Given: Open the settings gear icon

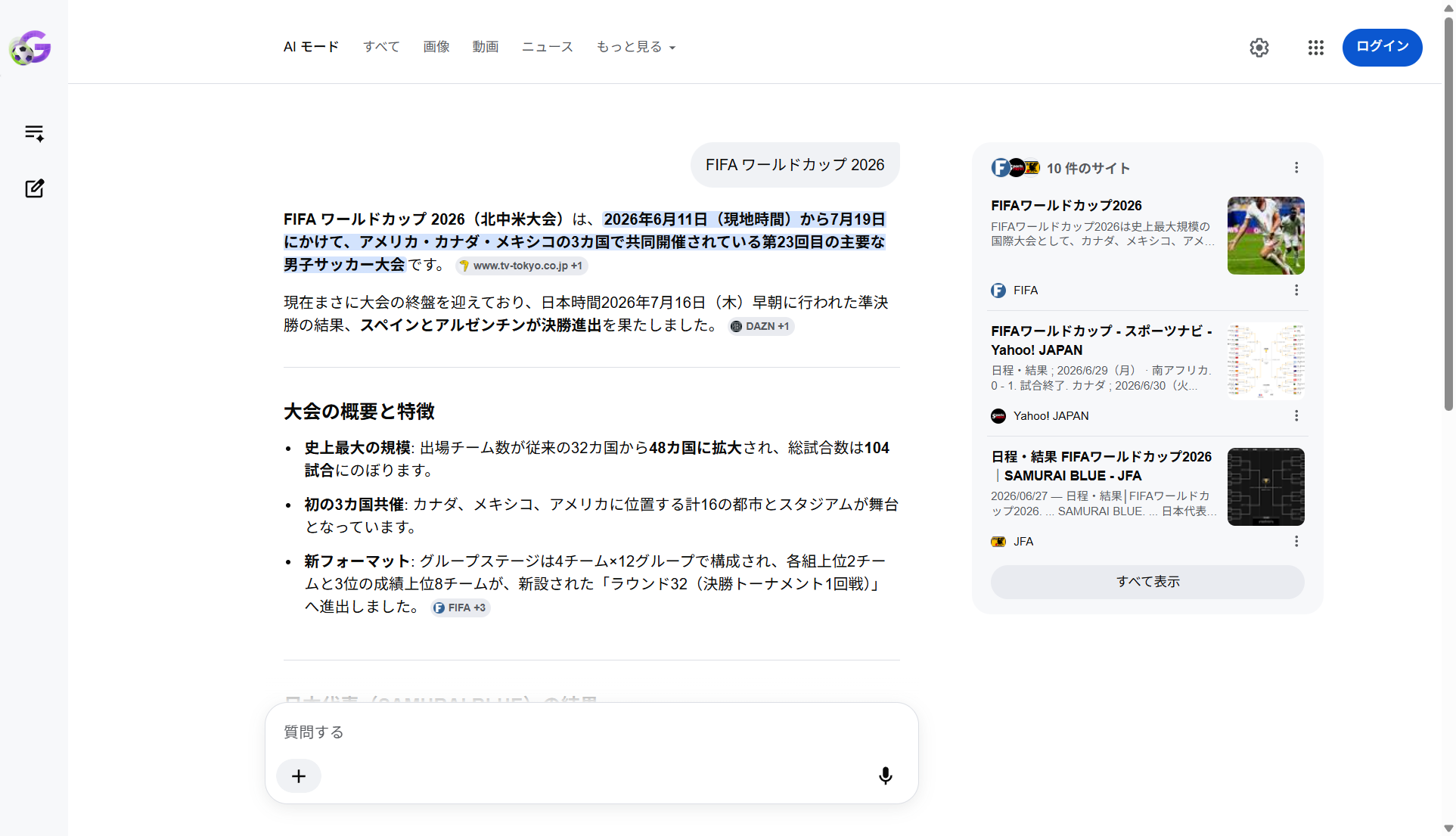Looking at the screenshot, I should tap(1259, 48).
